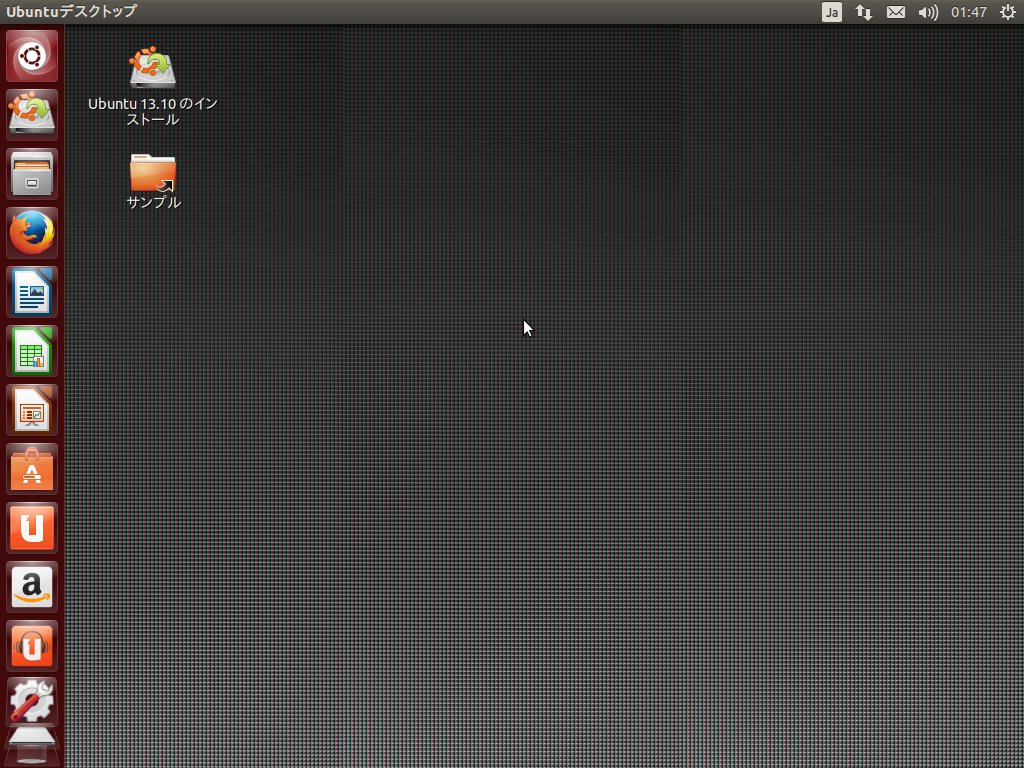Open Ubuntu One from launcher
1024x768 pixels.
32,528
